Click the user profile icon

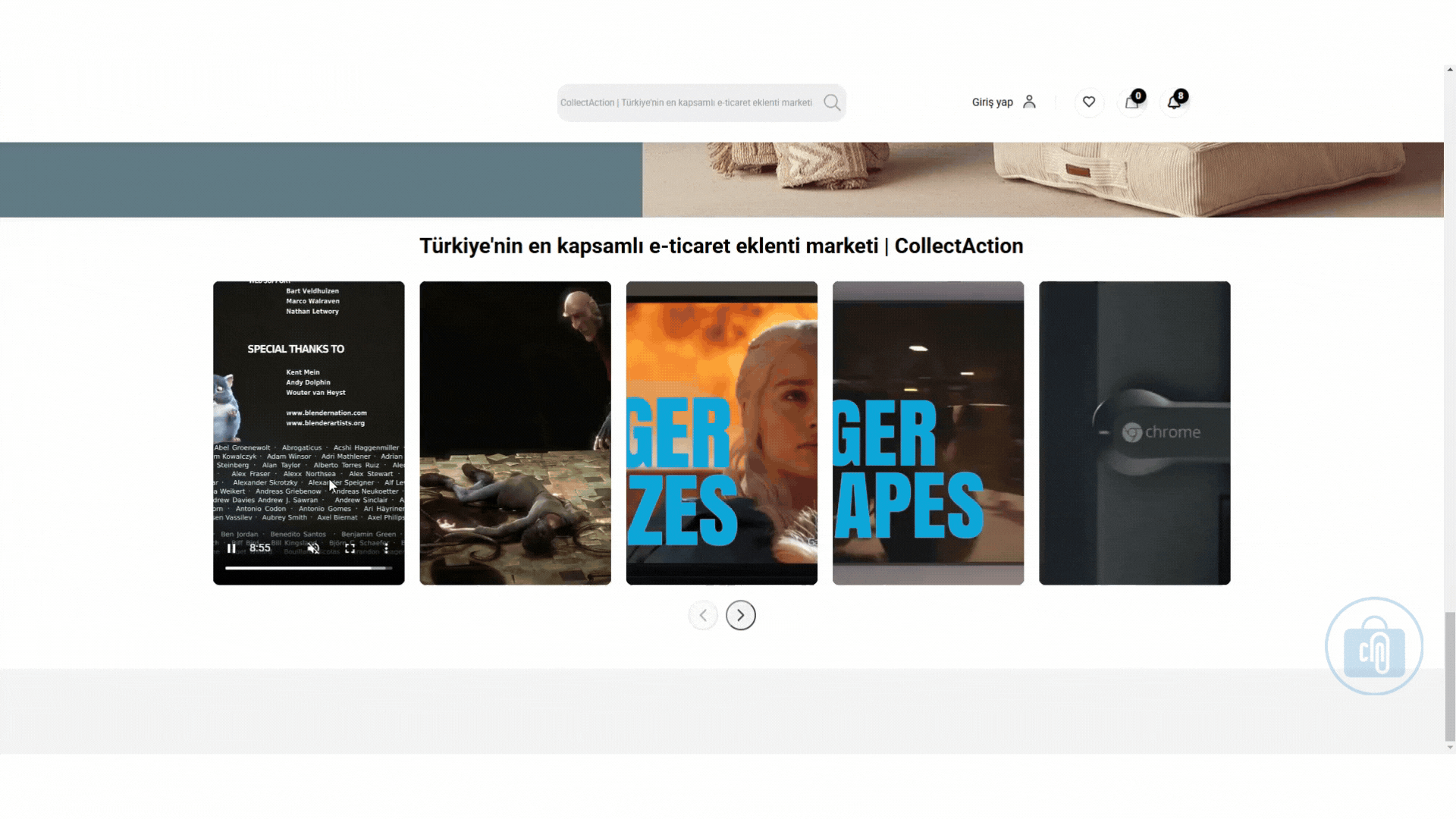tap(1029, 102)
